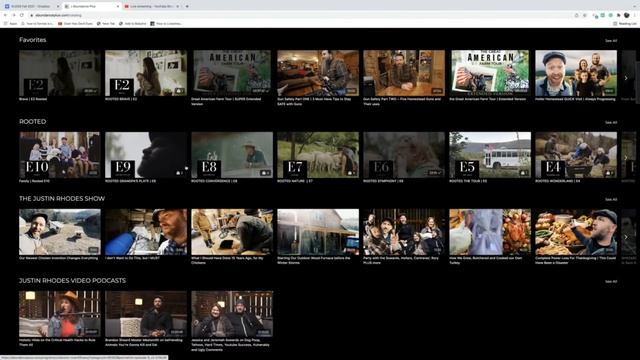The image size is (640, 360).
Task: Open Party with the Sowards video thumbnail
Action: (x=404, y=232)
